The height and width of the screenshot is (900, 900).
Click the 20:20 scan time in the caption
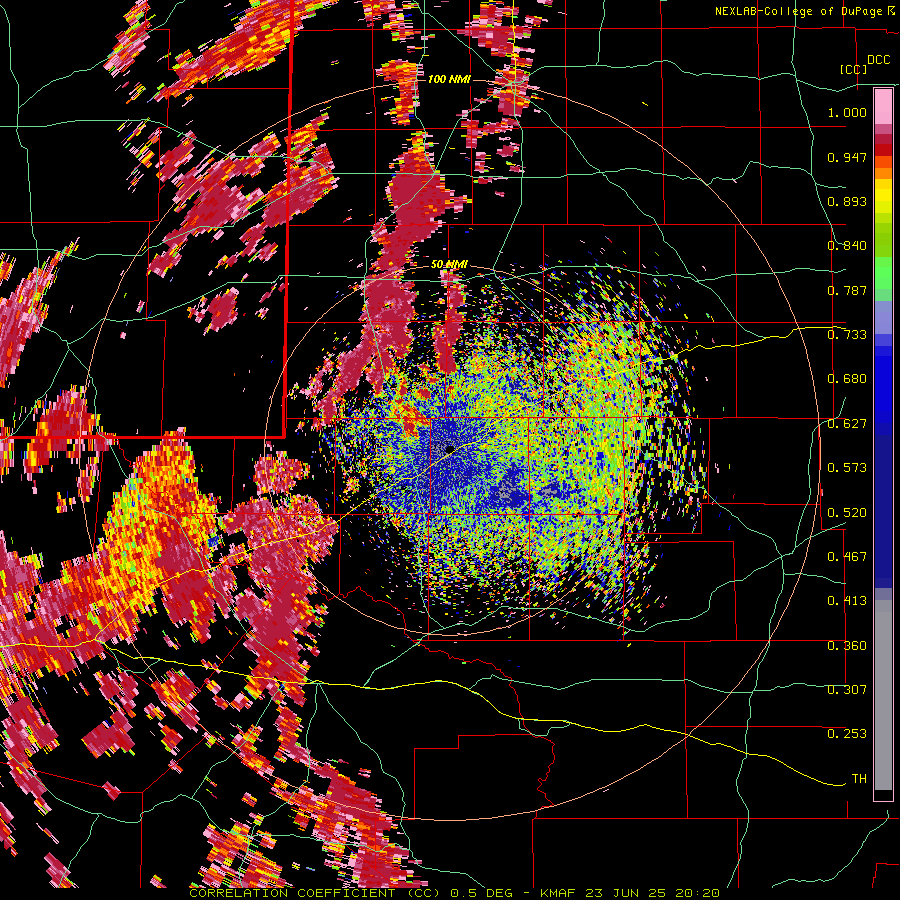coord(699,893)
